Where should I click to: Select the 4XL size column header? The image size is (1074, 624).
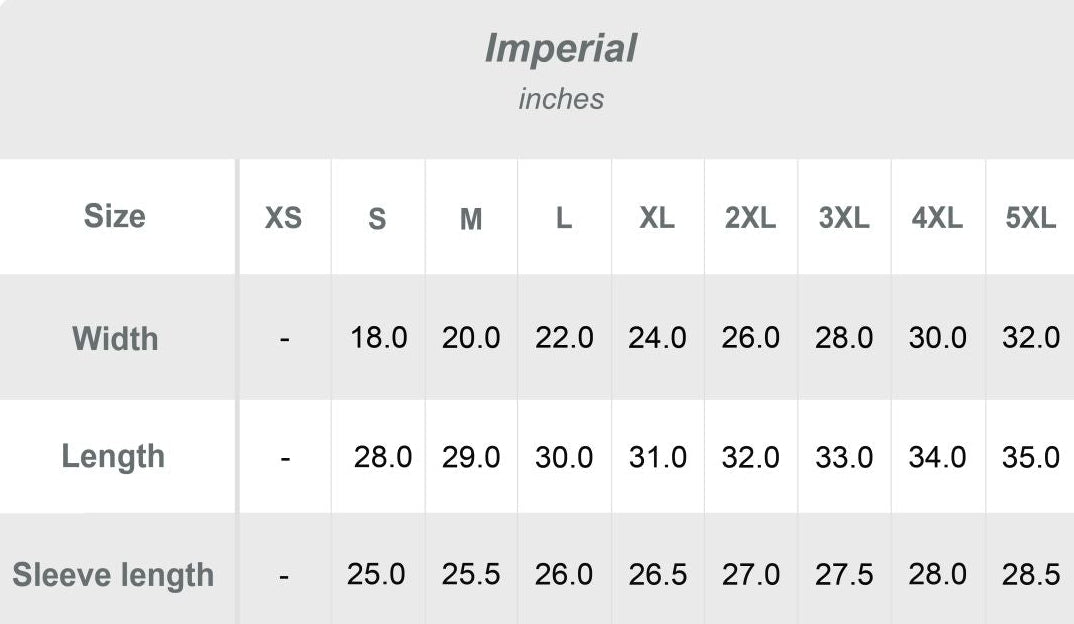point(937,218)
